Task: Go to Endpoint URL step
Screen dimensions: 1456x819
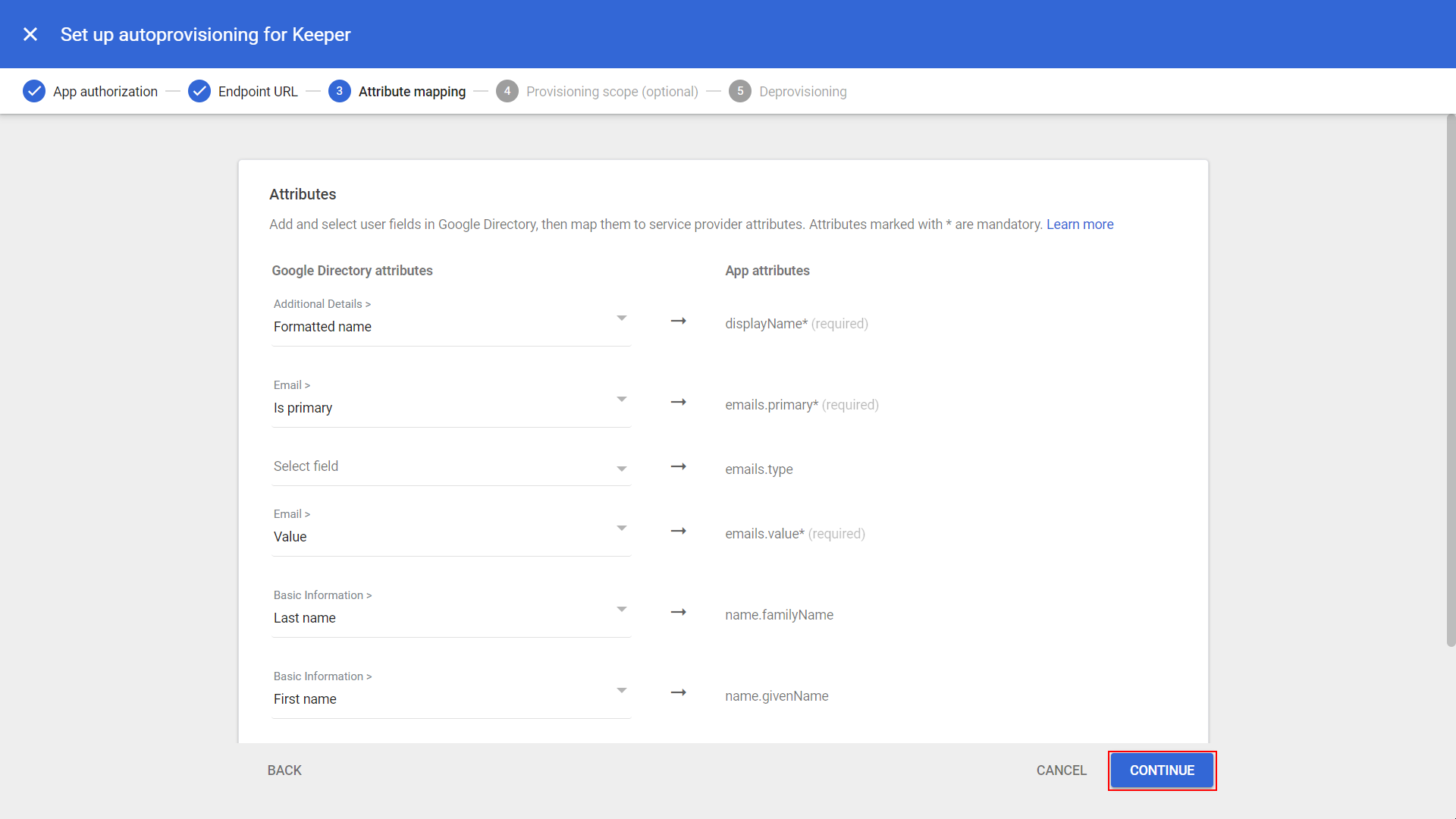Action: pos(258,91)
